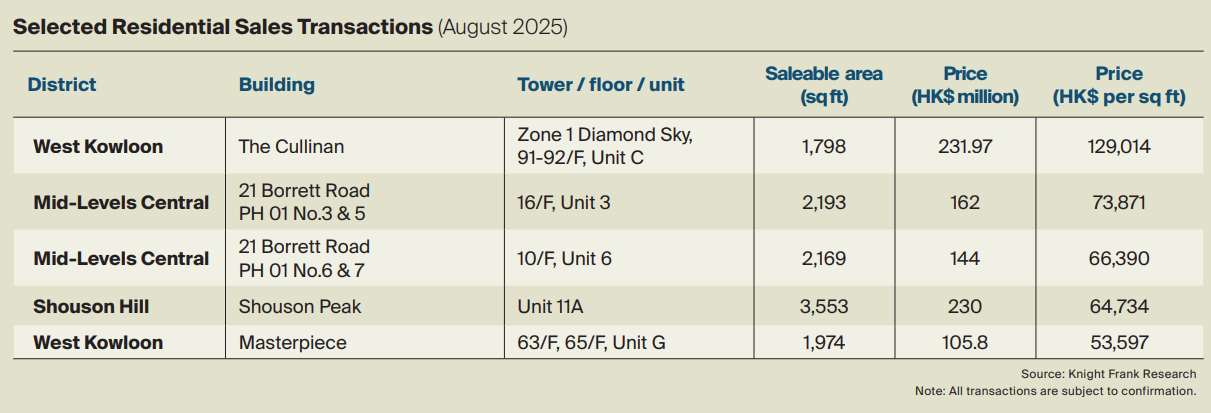Click the Shouson Hill district cell
Image resolution: width=1211 pixels, height=413 pixels.
(x=91, y=307)
